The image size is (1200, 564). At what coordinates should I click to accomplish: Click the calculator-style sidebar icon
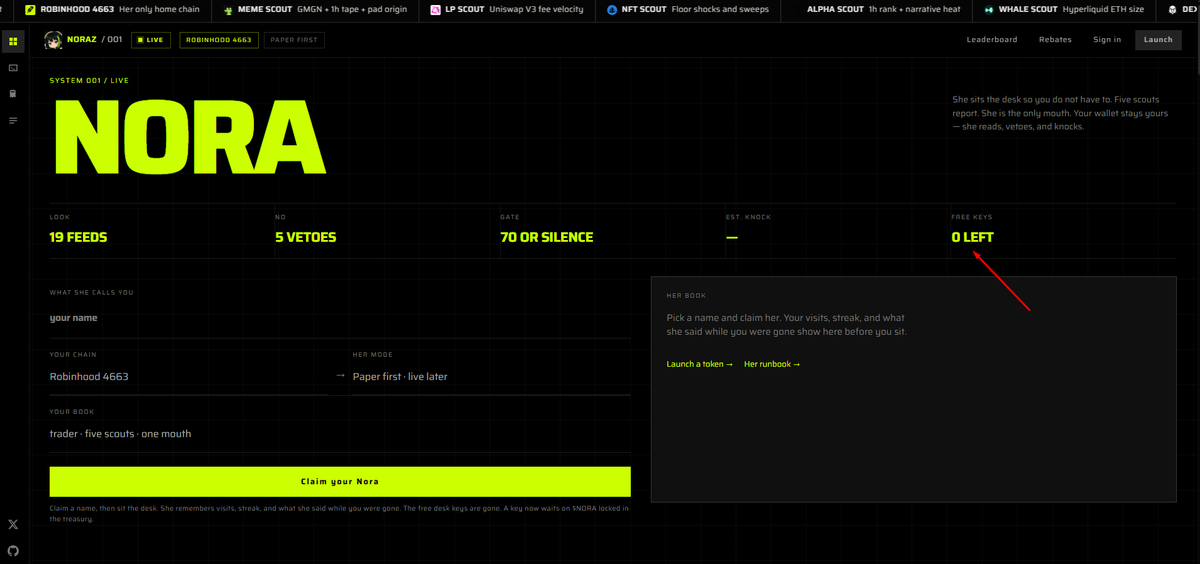click(13, 94)
